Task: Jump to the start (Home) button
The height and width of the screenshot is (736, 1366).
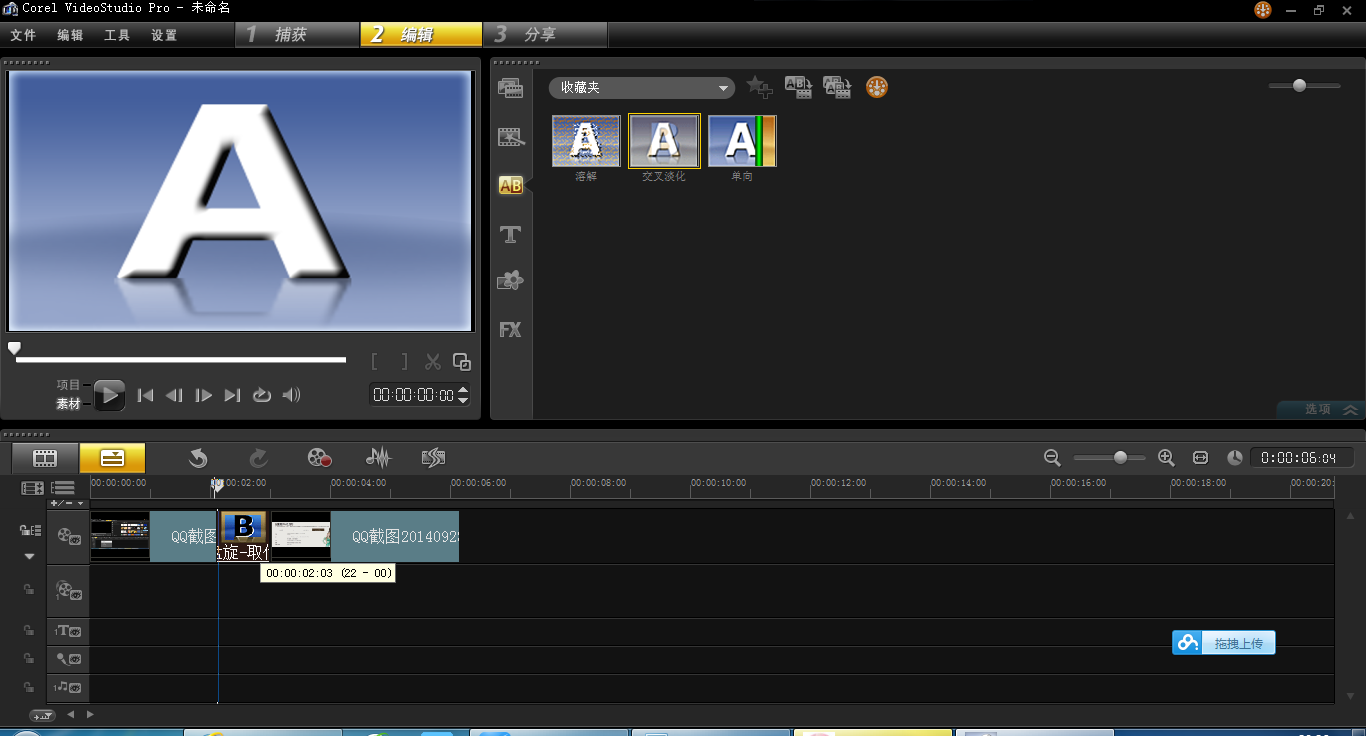Action: click(x=145, y=395)
